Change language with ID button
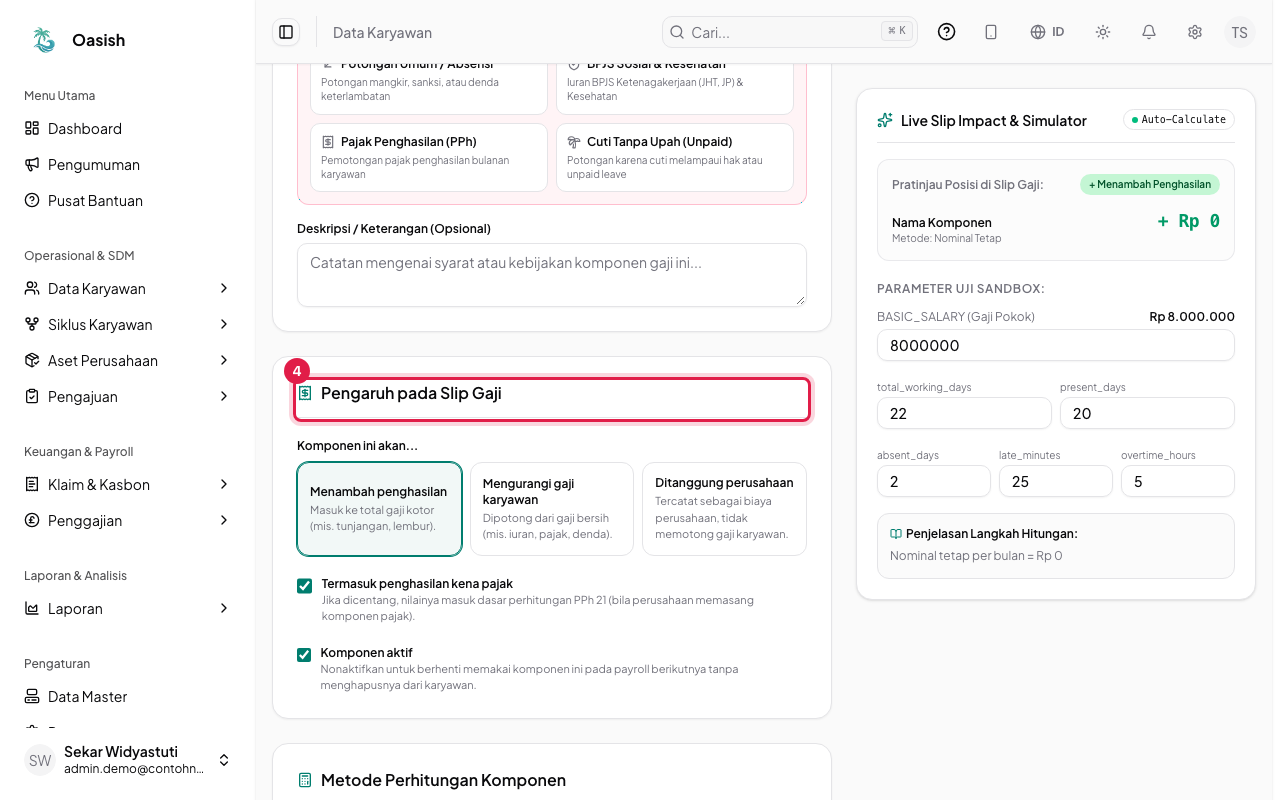Image resolution: width=1280 pixels, height=800 pixels. [x=1047, y=32]
